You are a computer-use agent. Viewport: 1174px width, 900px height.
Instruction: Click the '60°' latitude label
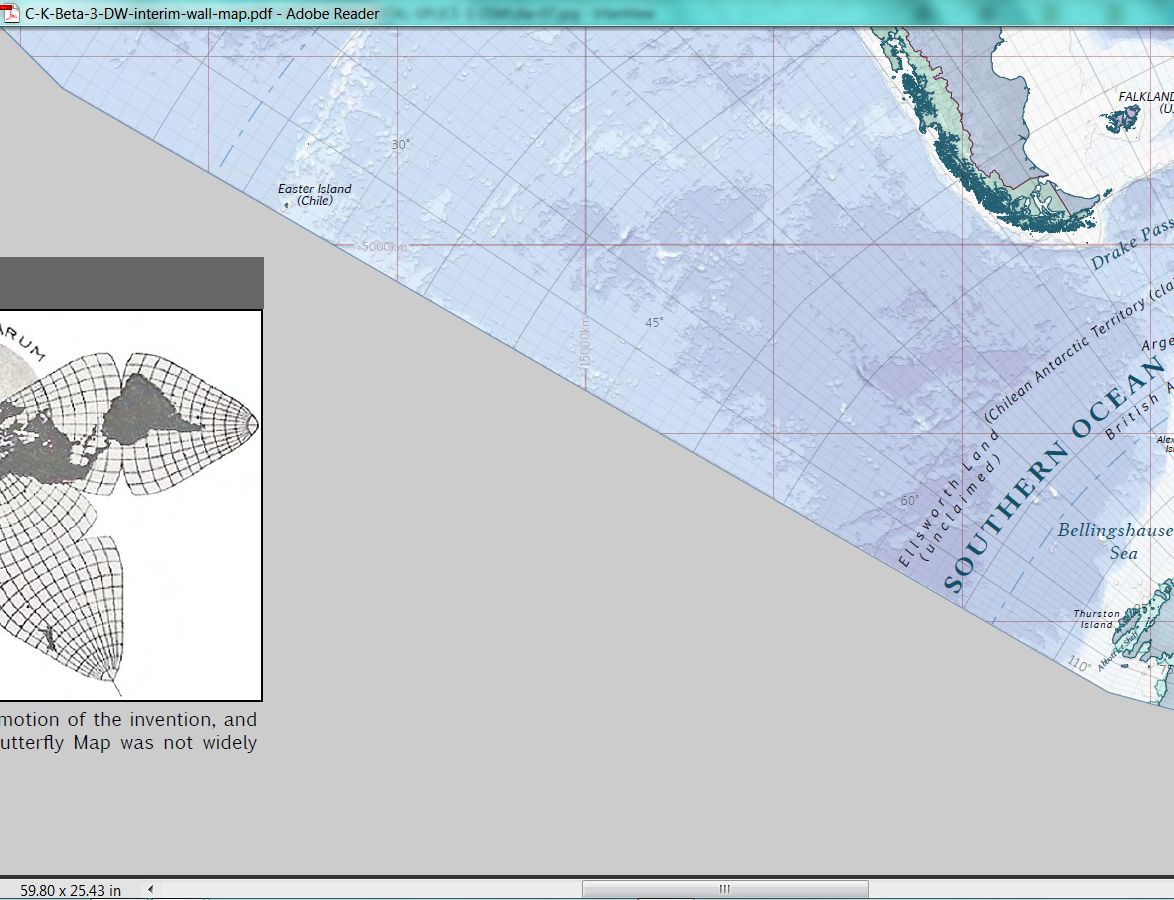[x=909, y=500]
